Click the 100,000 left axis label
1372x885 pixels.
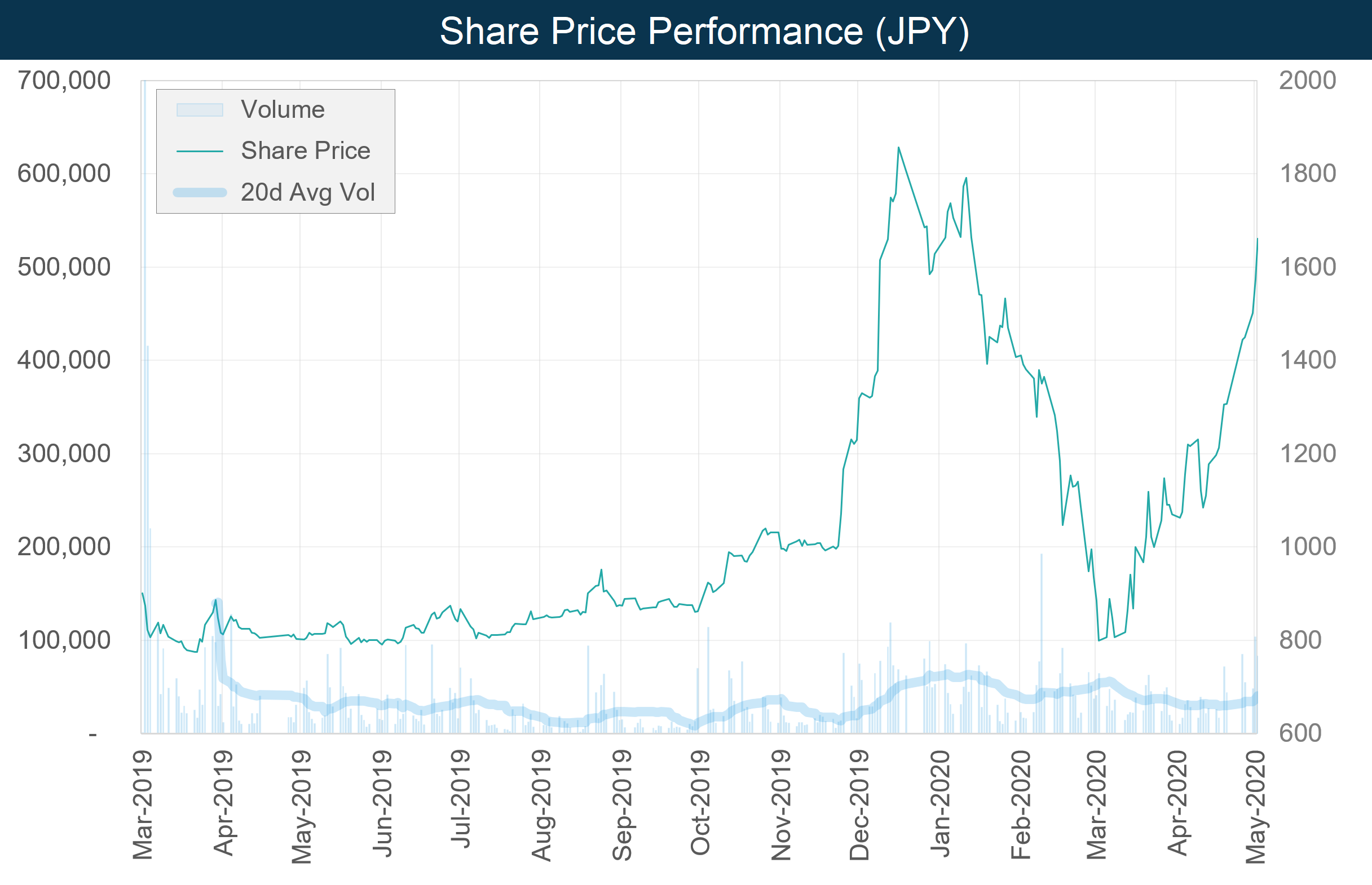click(64, 640)
